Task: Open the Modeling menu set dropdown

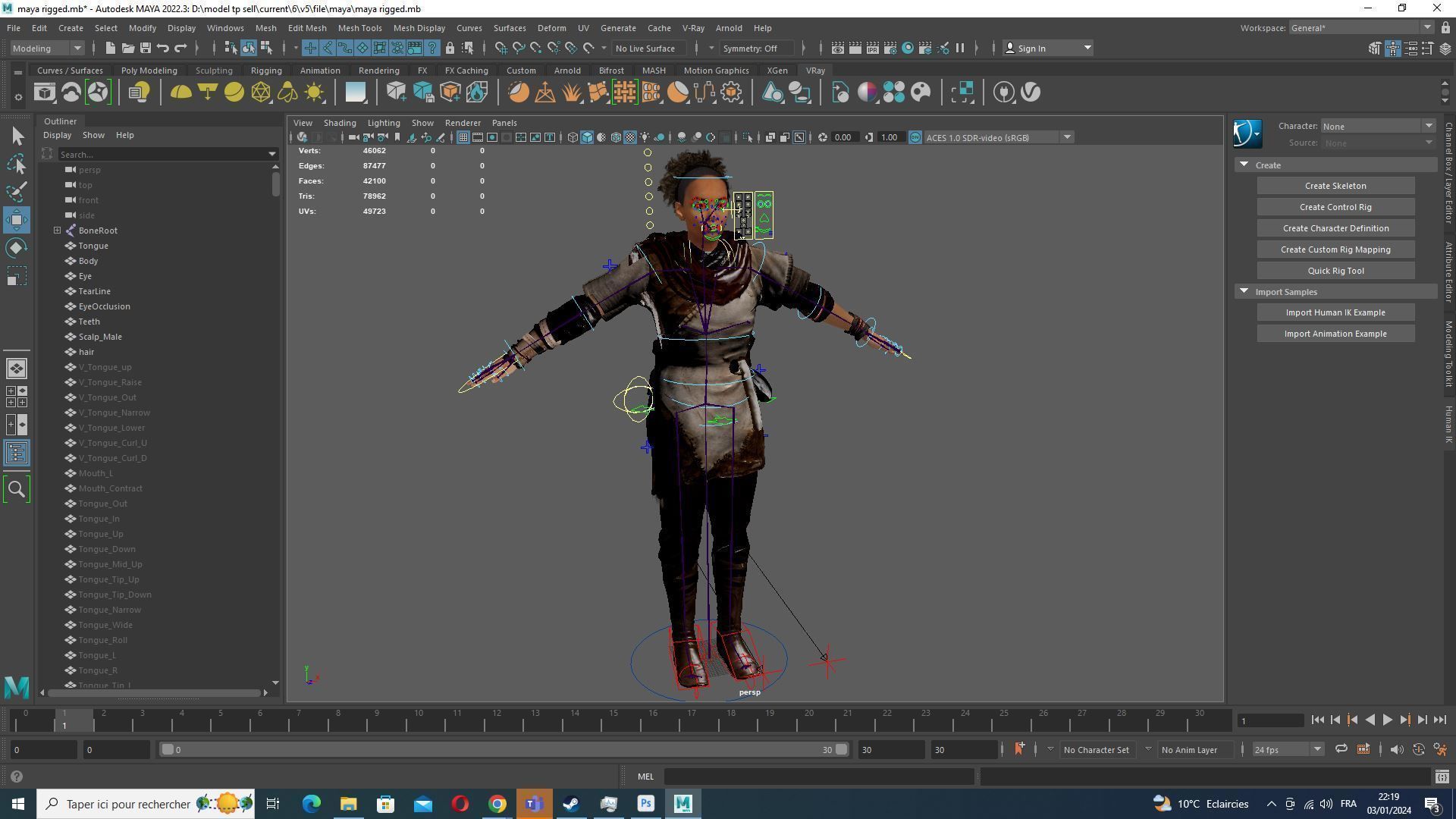Action: point(47,49)
